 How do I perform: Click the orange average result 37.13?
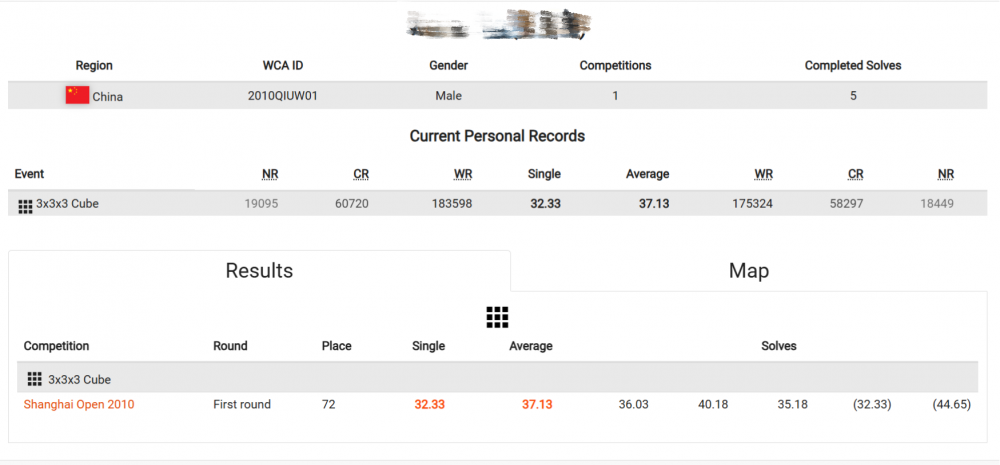pos(537,404)
